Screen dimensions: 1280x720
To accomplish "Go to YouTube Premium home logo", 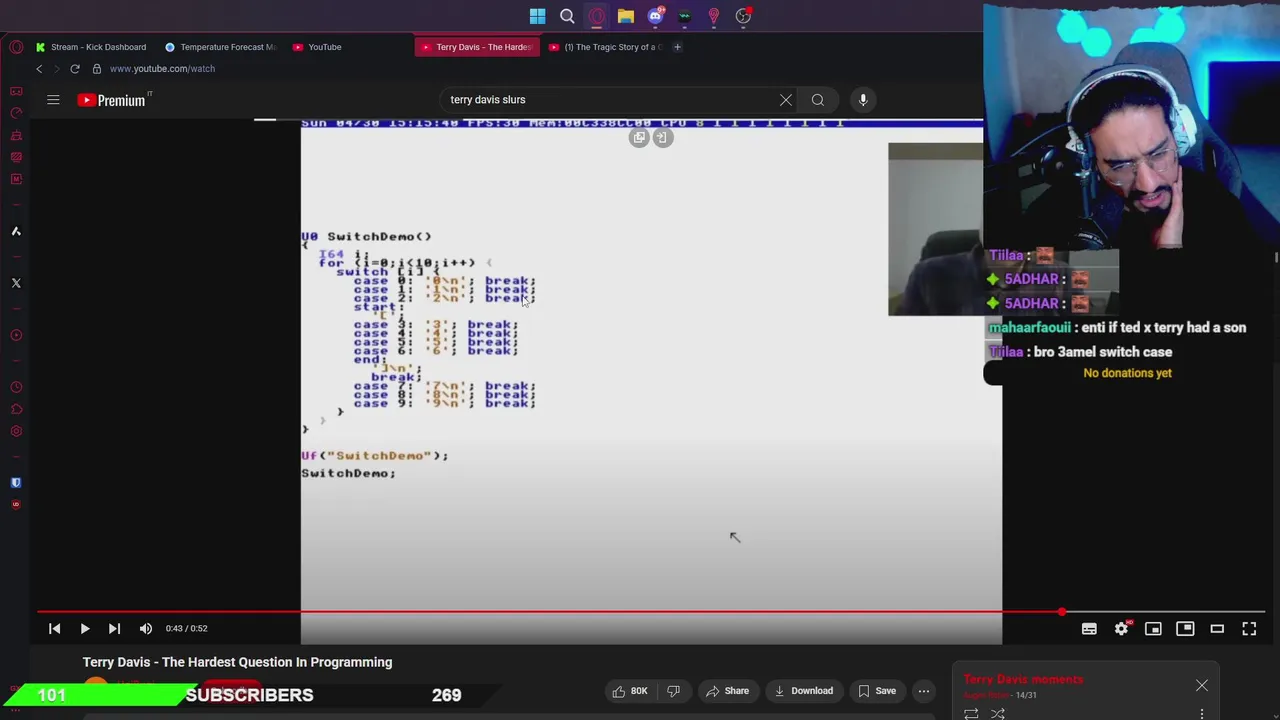I will [x=112, y=100].
